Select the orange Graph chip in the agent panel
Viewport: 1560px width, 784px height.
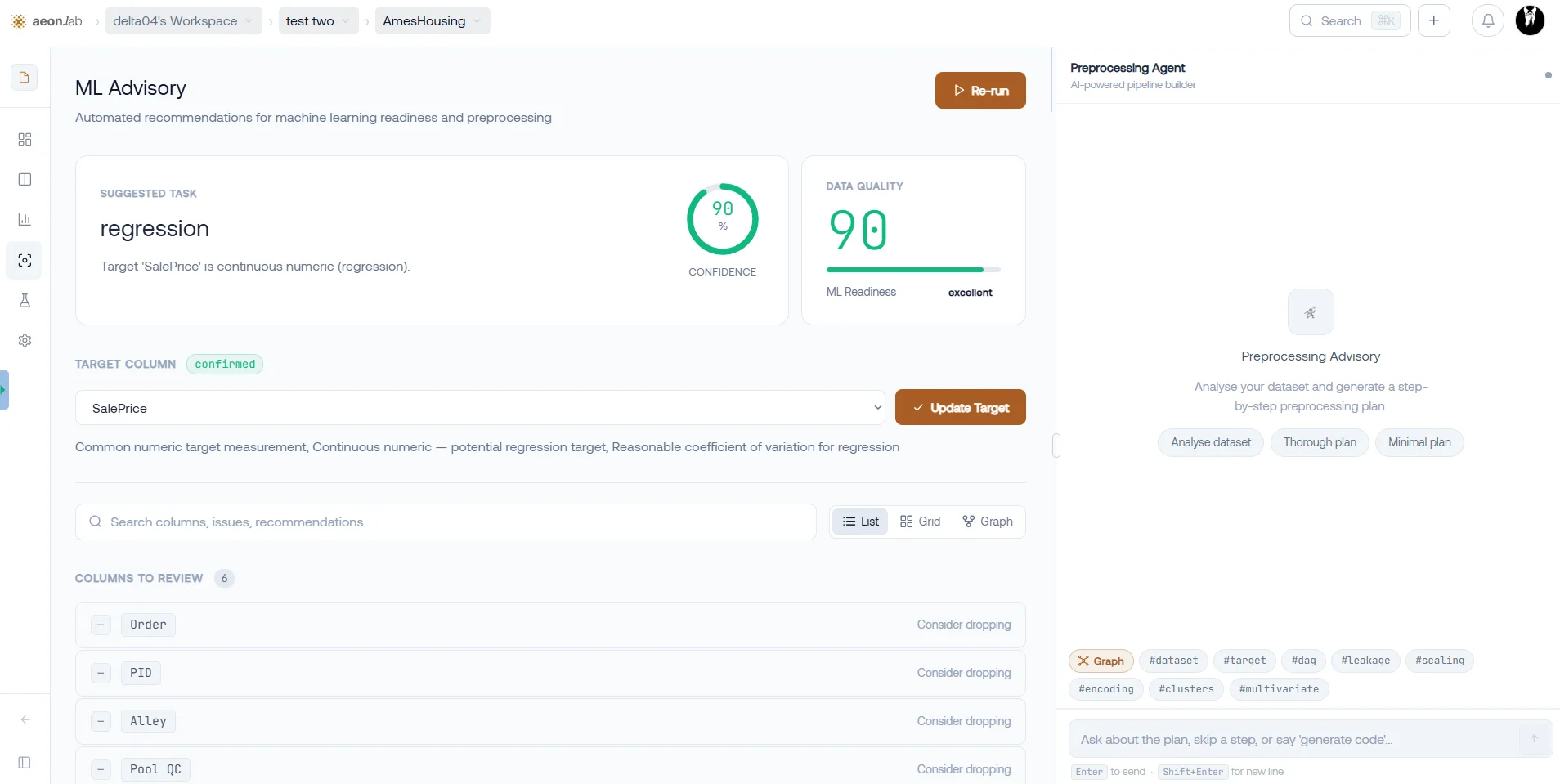coord(1101,661)
